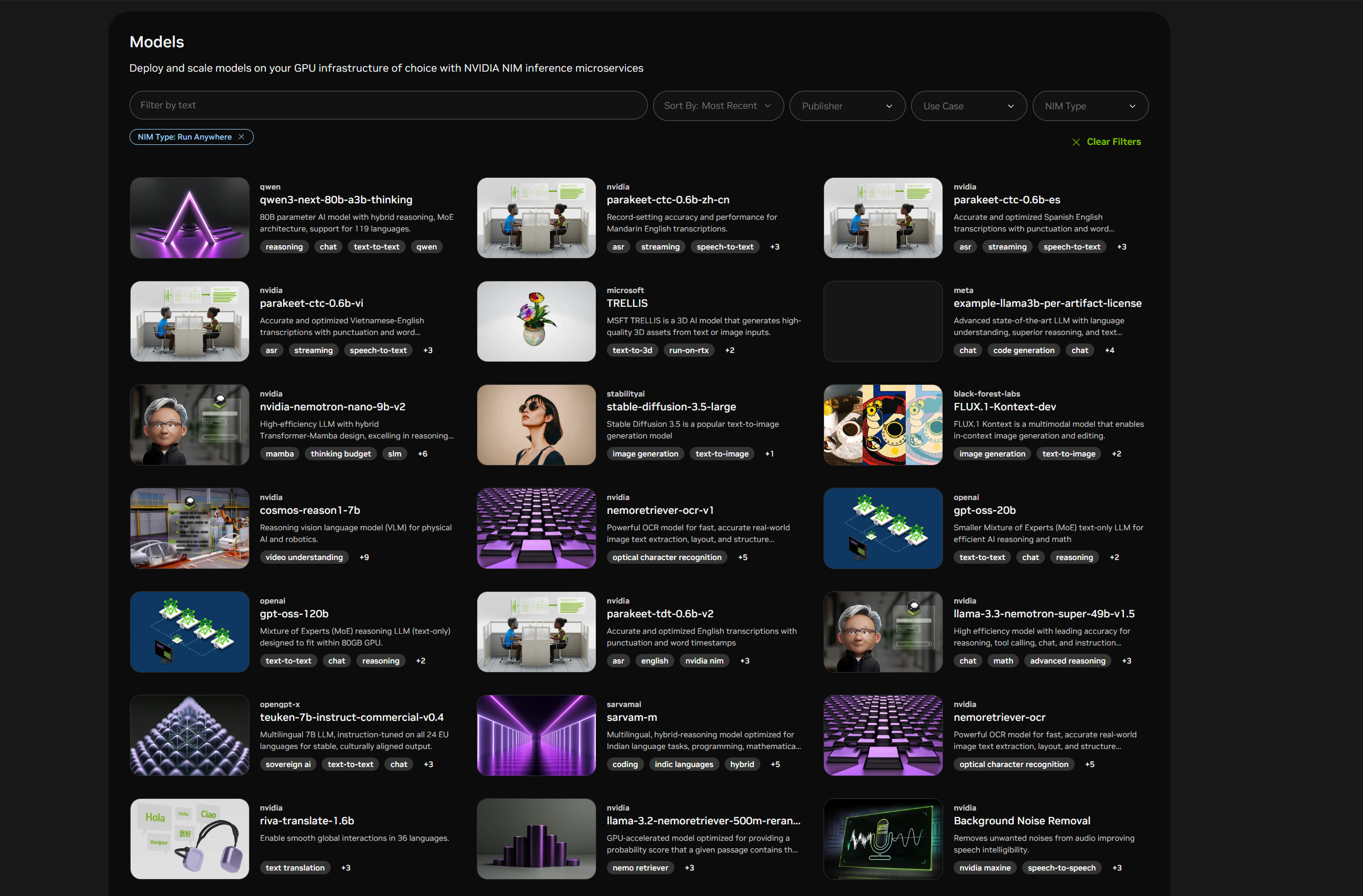The image size is (1363, 896).
Task: Open the gpt-oss-120b model title
Action: point(294,614)
